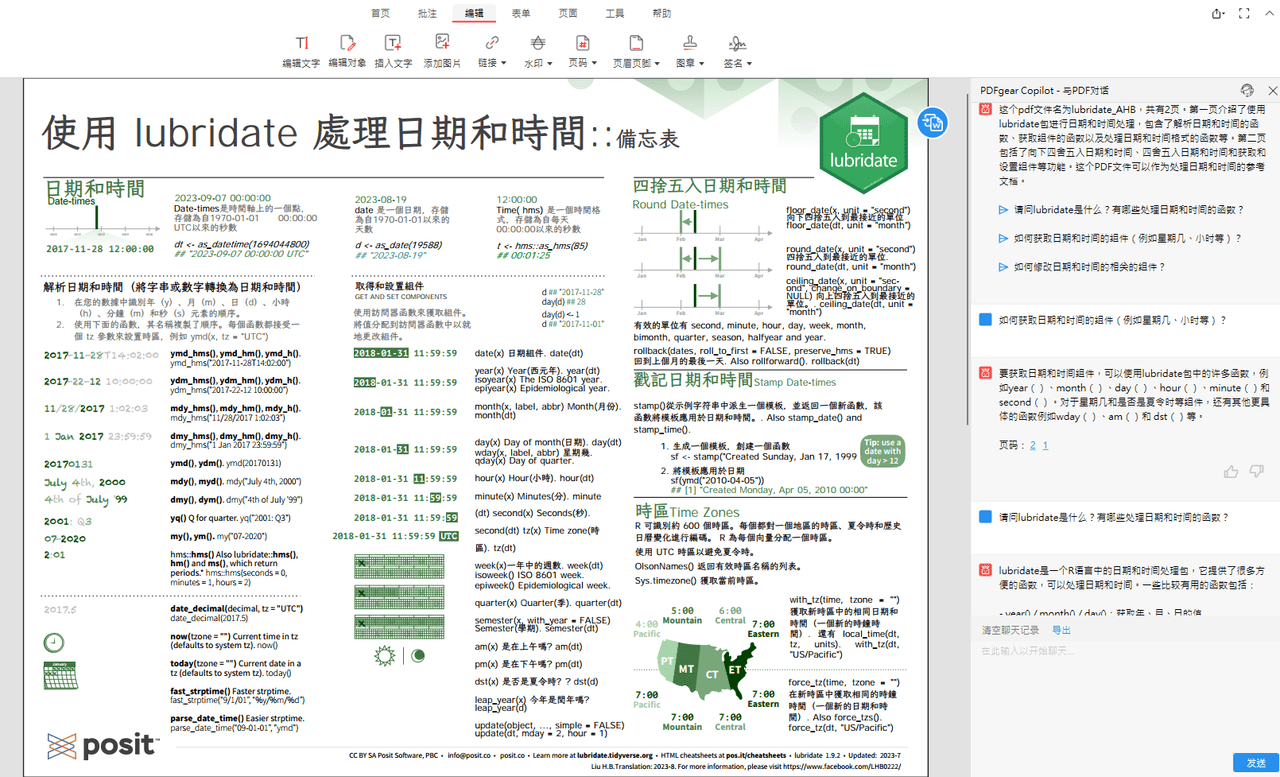Give thumbs down to the Copilot answer
Viewport: 1280px width, 777px height.
[x=1257, y=471]
